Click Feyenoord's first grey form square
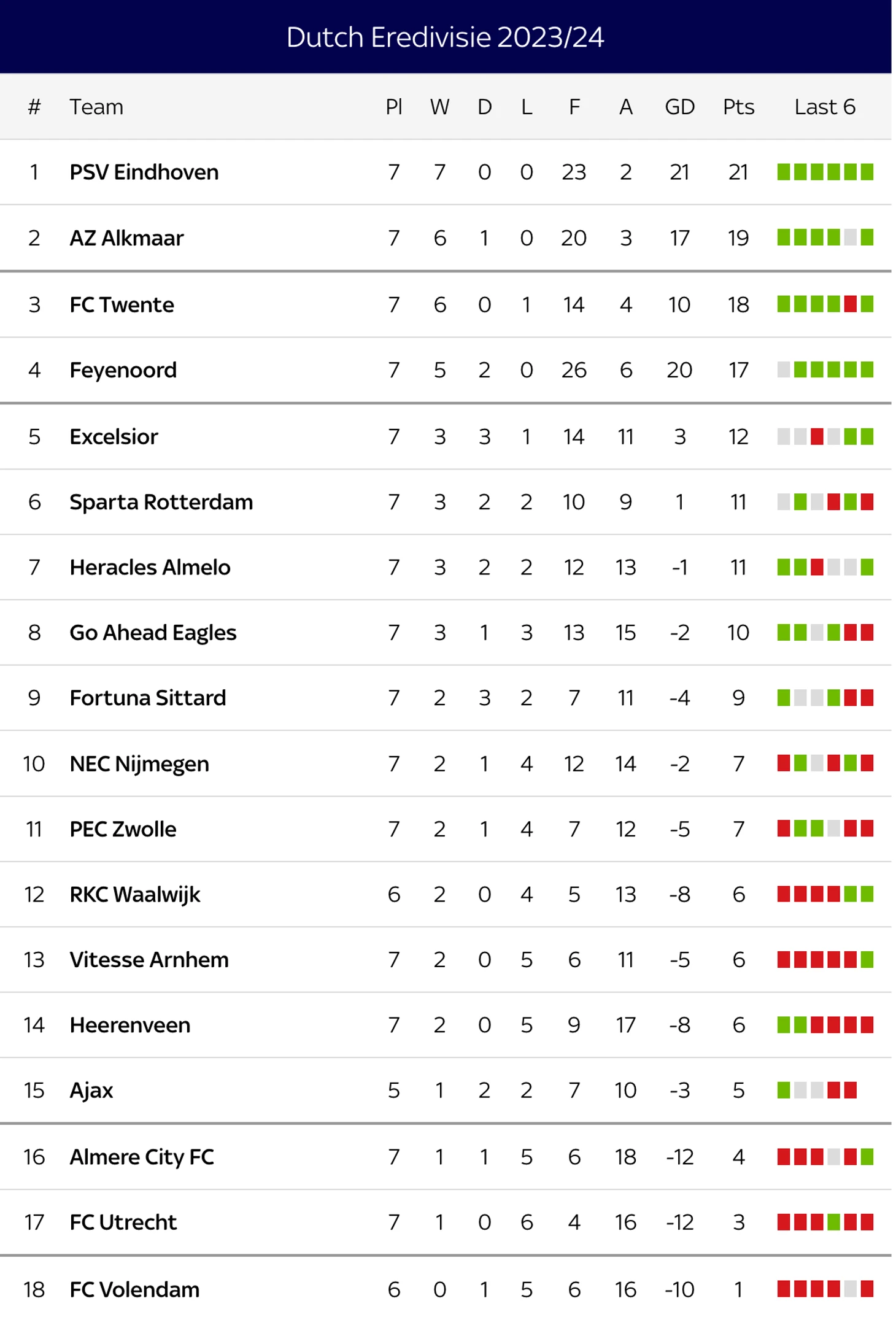 click(x=784, y=369)
